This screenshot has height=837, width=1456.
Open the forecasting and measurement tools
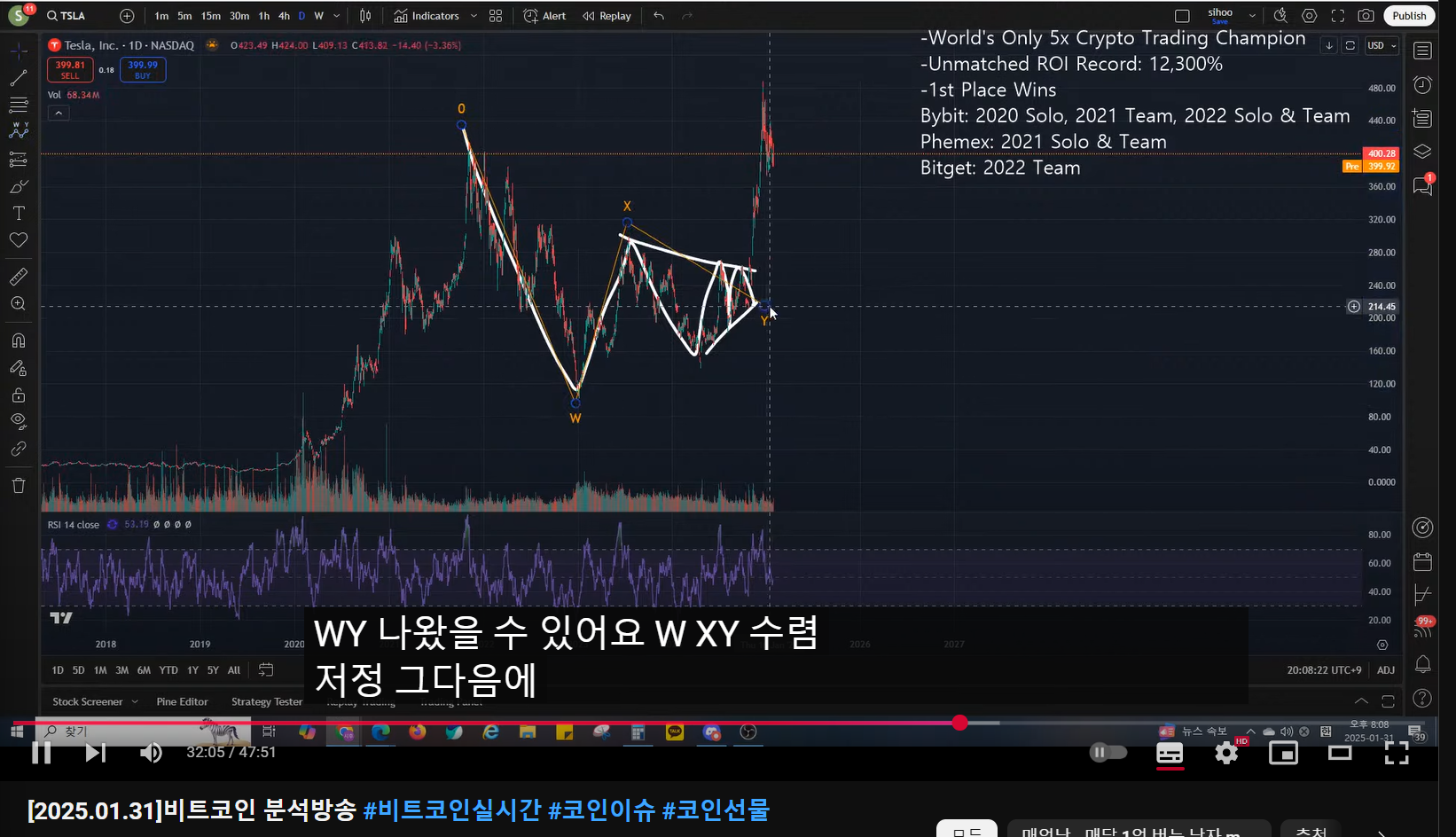(x=18, y=159)
